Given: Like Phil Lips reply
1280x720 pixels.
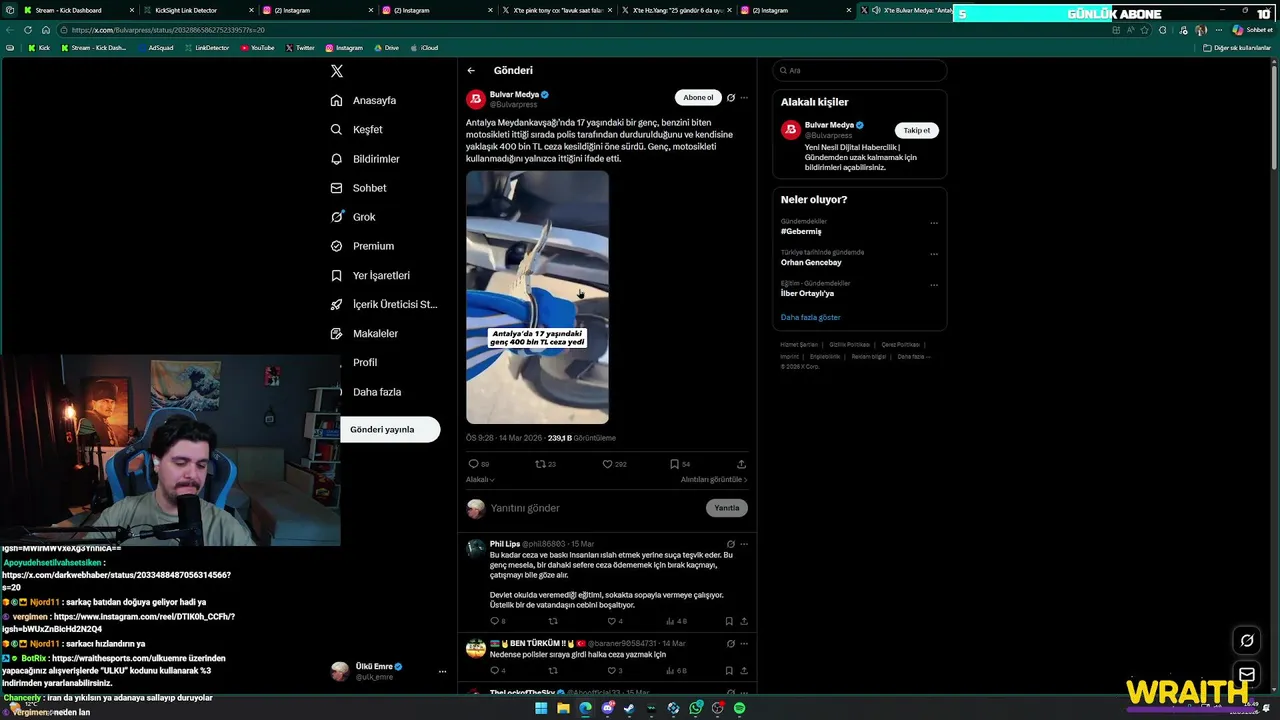Looking at the screenshot, I should coord(614,621).
